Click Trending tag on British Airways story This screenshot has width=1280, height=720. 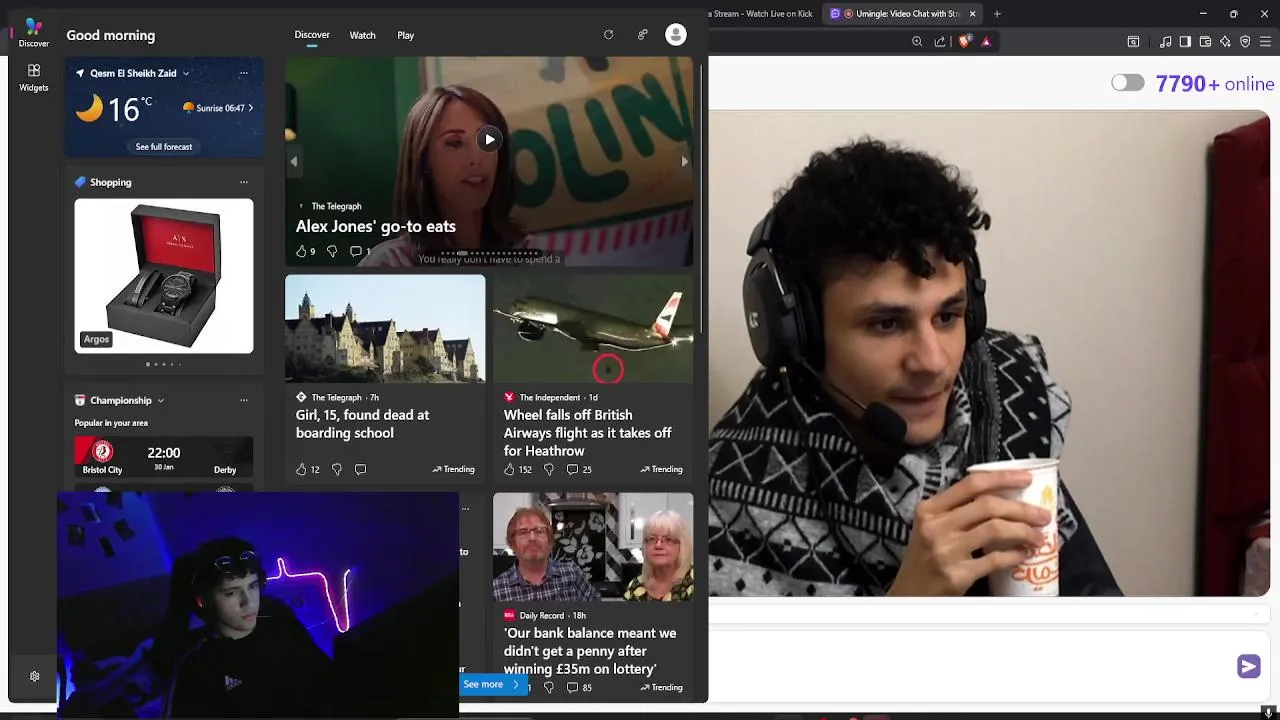pos(661,469)
